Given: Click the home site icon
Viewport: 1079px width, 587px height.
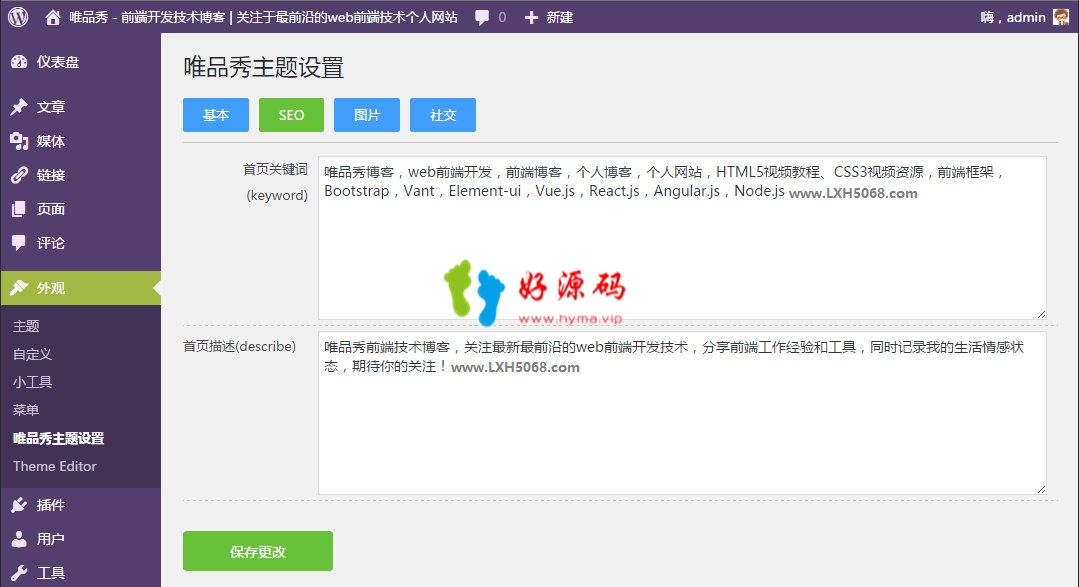Looking at the screenshot, I should pyautogui.click(x=53, y=17).
